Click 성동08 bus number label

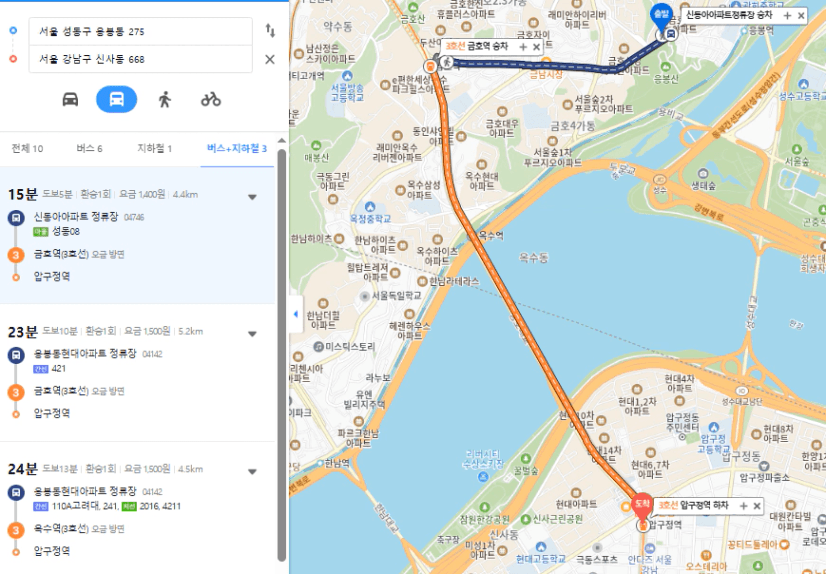(x=66, y=231)
